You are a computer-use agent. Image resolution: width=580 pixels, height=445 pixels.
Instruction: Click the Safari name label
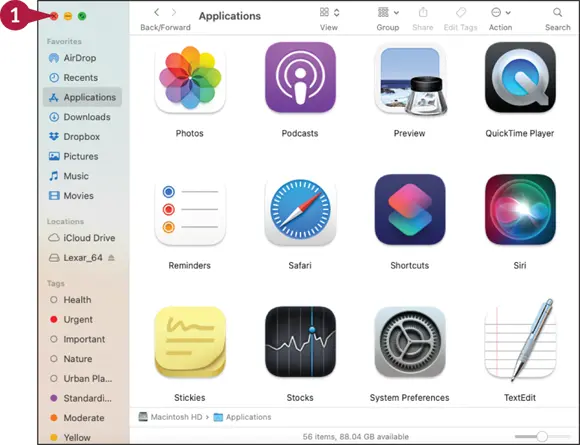(x=300, y=265)
